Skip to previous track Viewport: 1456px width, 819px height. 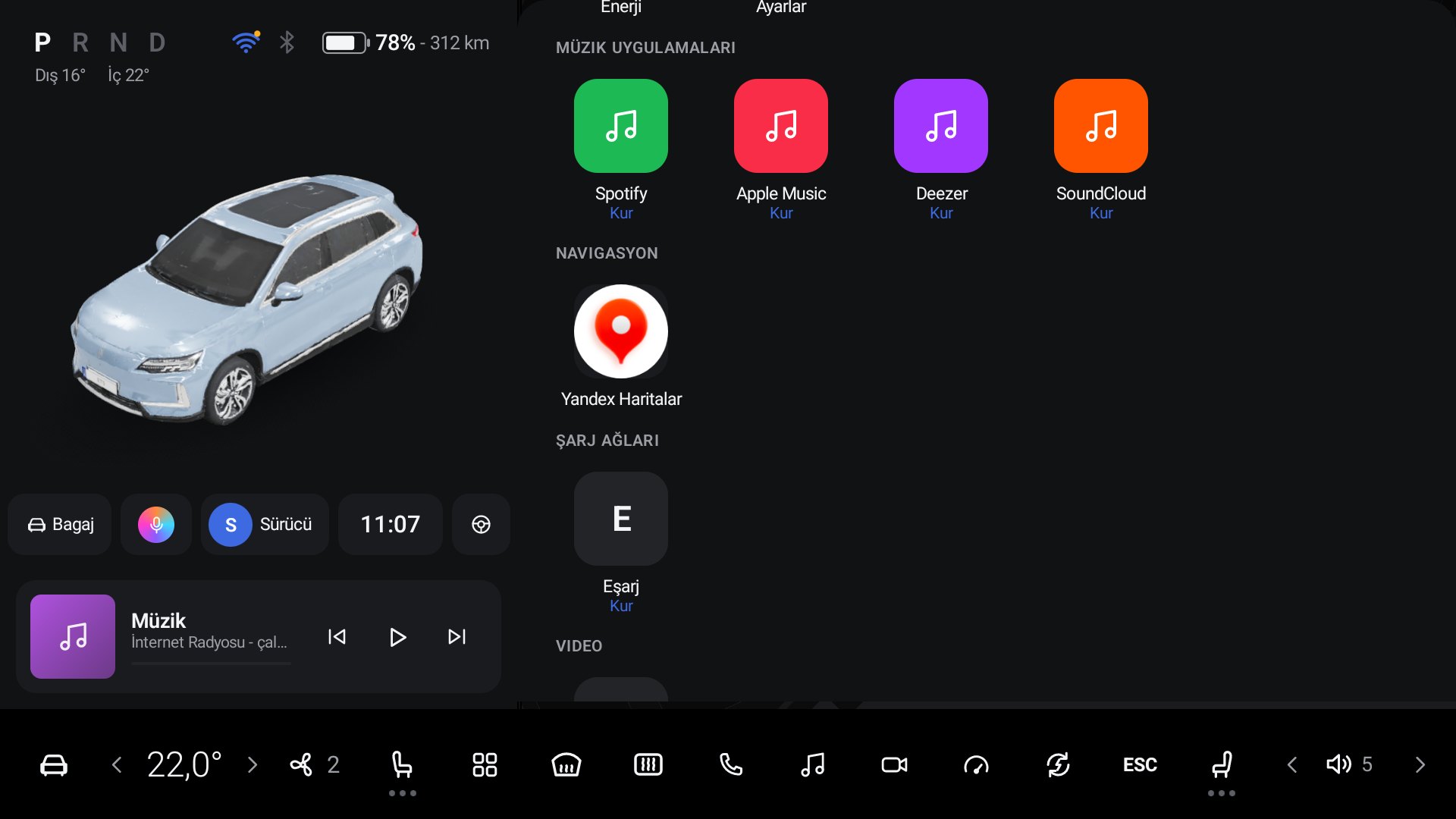337,636
